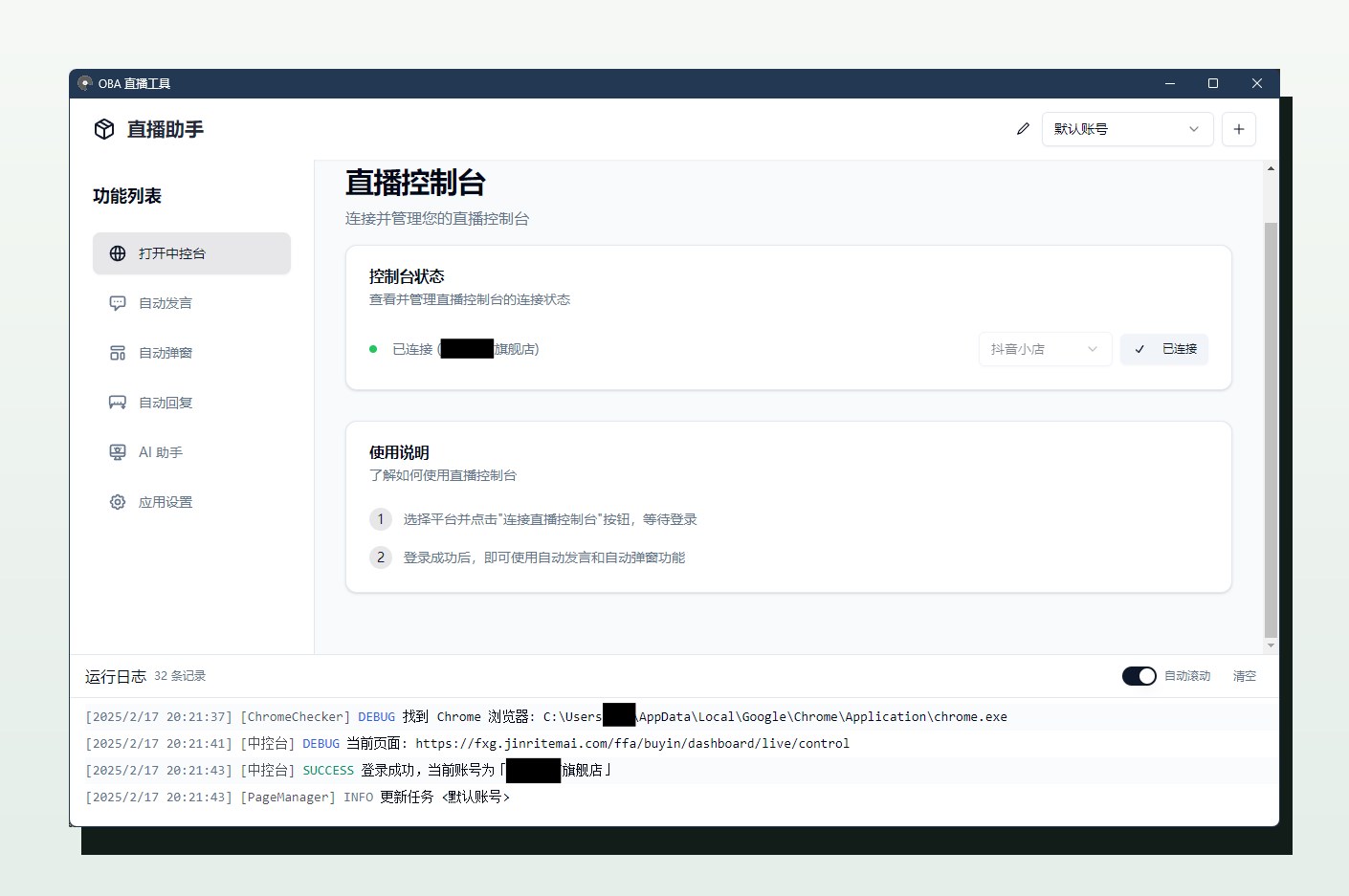
Task: Switch to AI 助手
Action: tap(191, 452)
